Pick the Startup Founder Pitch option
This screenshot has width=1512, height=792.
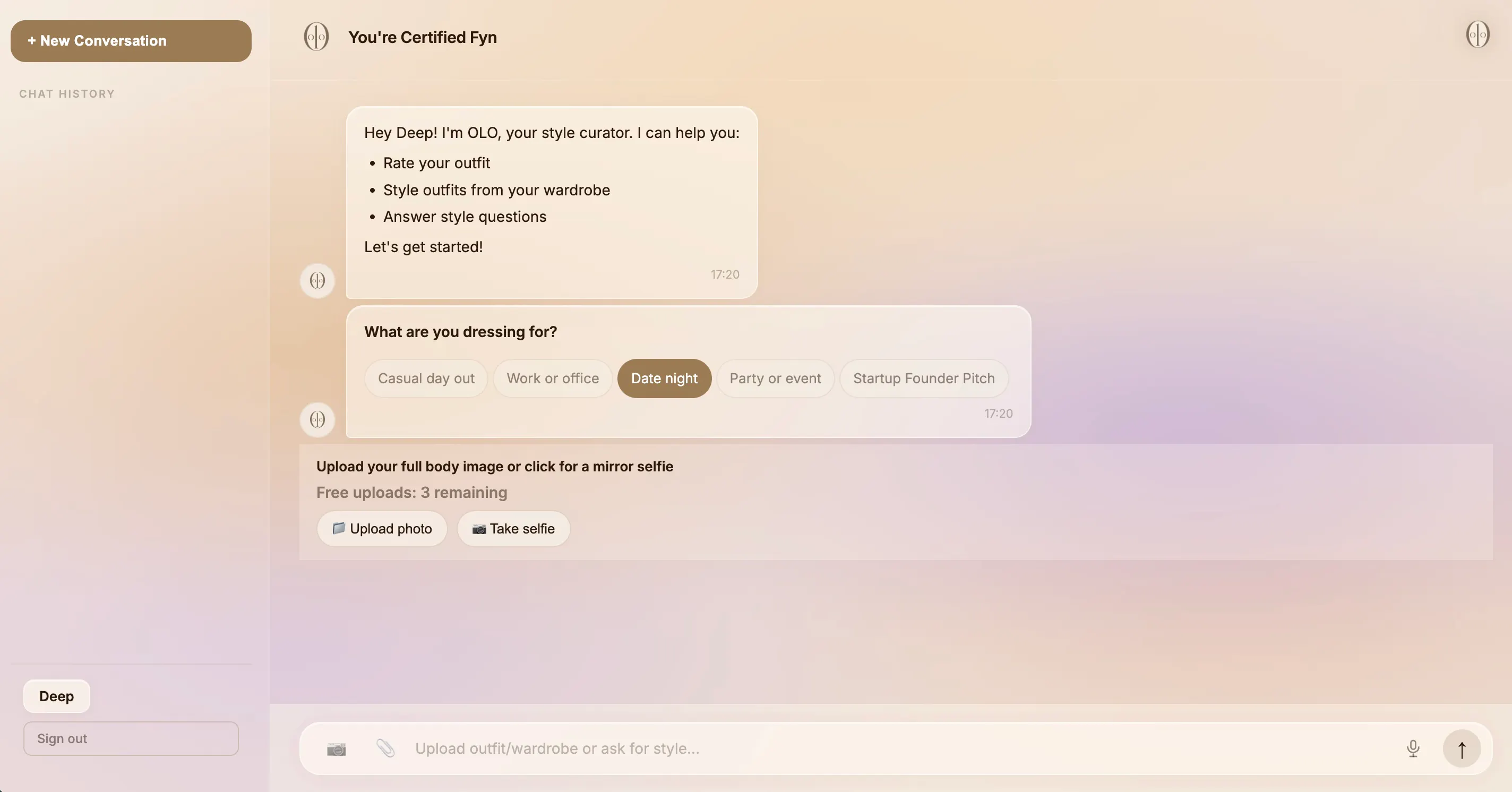[x=924, y=378]
